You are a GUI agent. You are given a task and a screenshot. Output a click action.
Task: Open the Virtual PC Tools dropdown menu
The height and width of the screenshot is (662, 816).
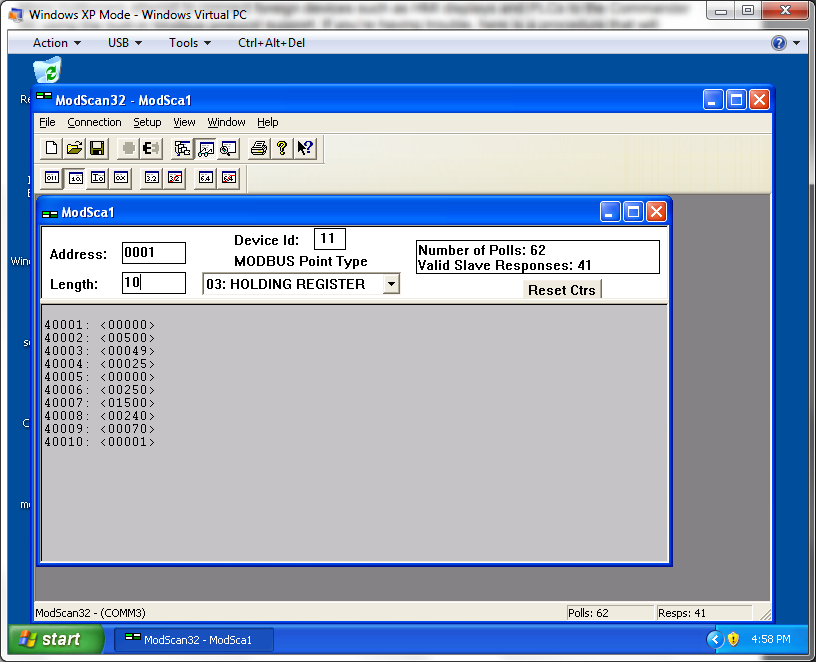click(x=190, y=43)
